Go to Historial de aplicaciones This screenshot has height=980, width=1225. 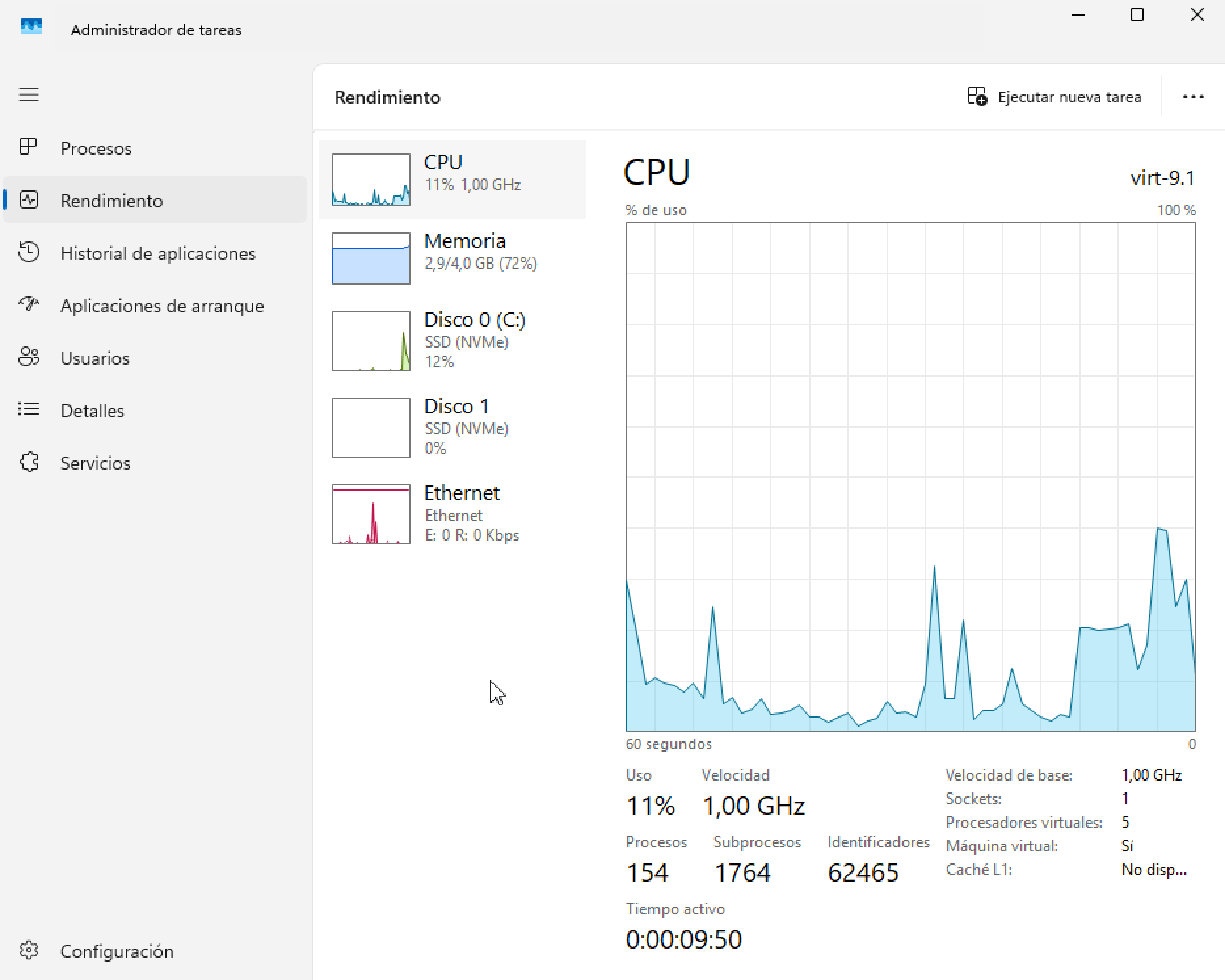tap(155, 253)
